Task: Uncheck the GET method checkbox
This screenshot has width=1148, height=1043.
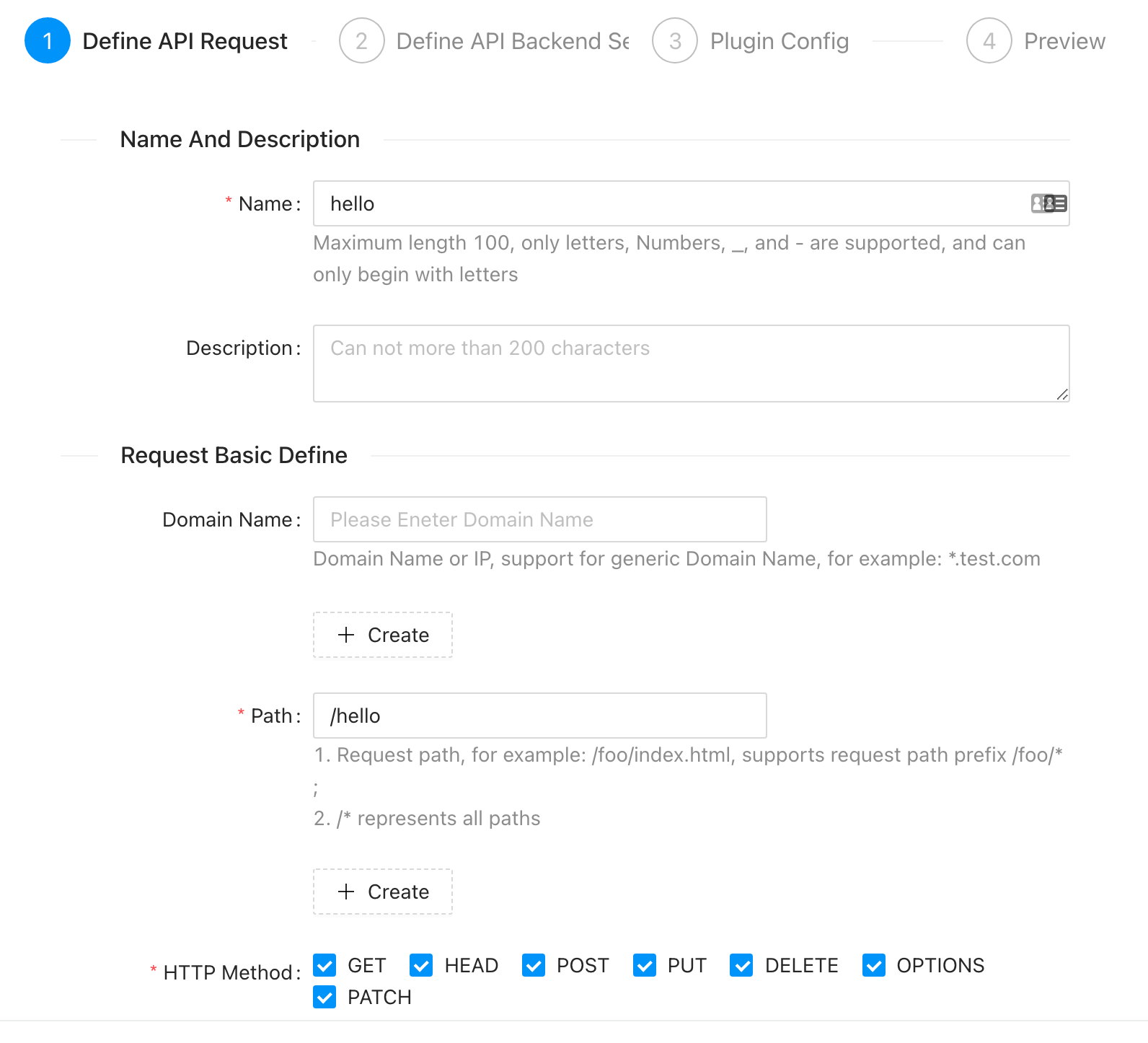Action: [x=324, y=965]
